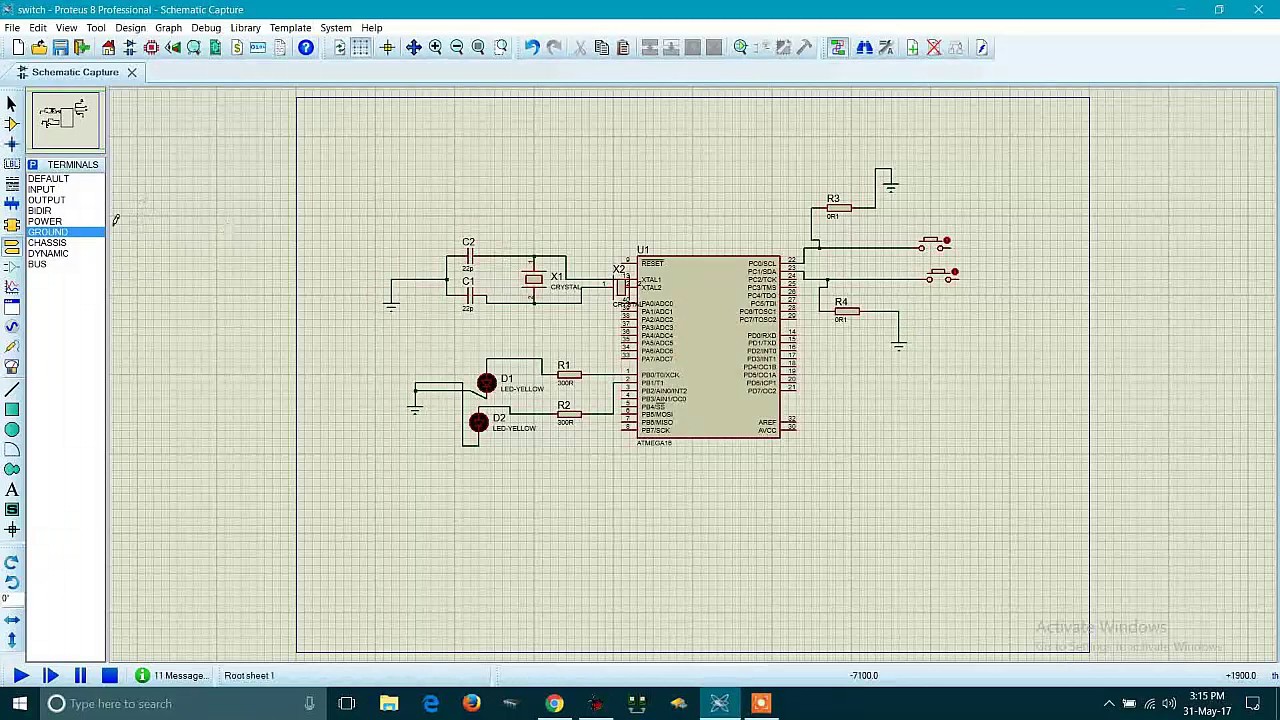The width and height of the screenshot is (1280, 720).
Task: Close the Schematic Capture tab
Action: click(x=131, y=72)
